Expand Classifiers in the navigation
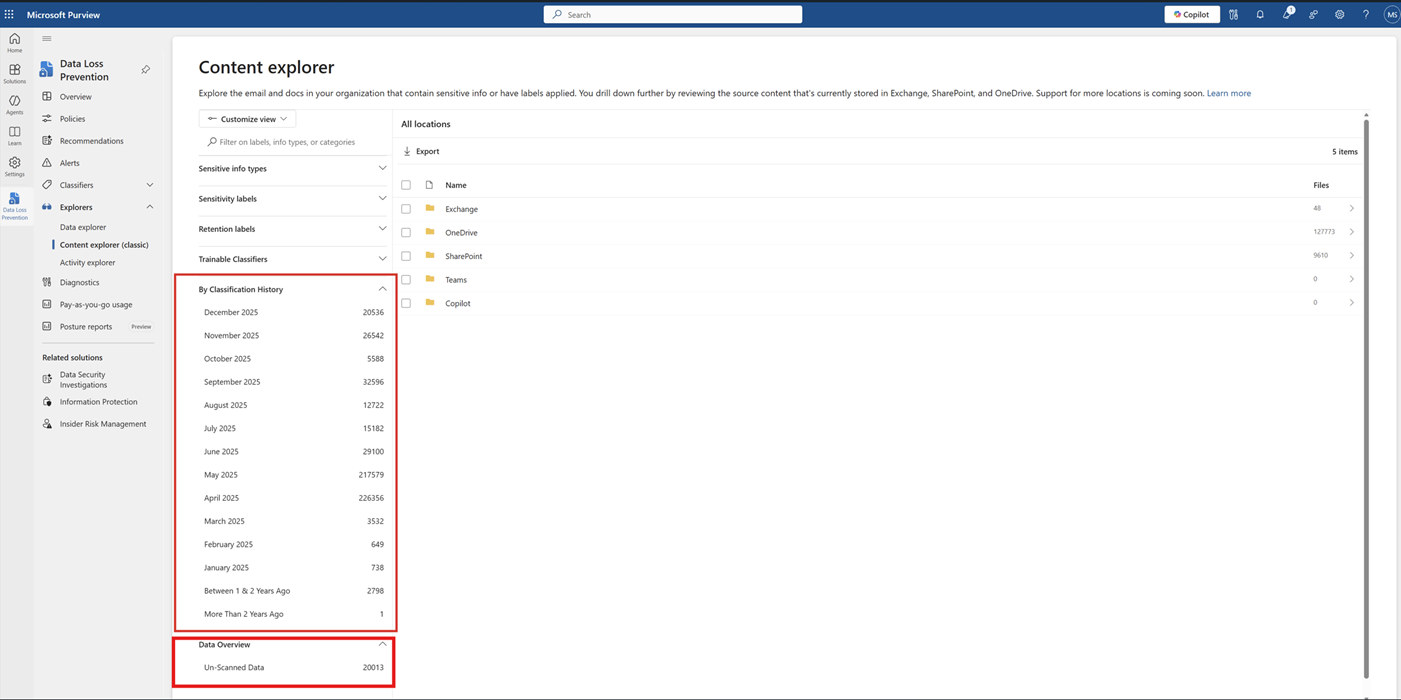The image size is (1401, 700). 150,185
